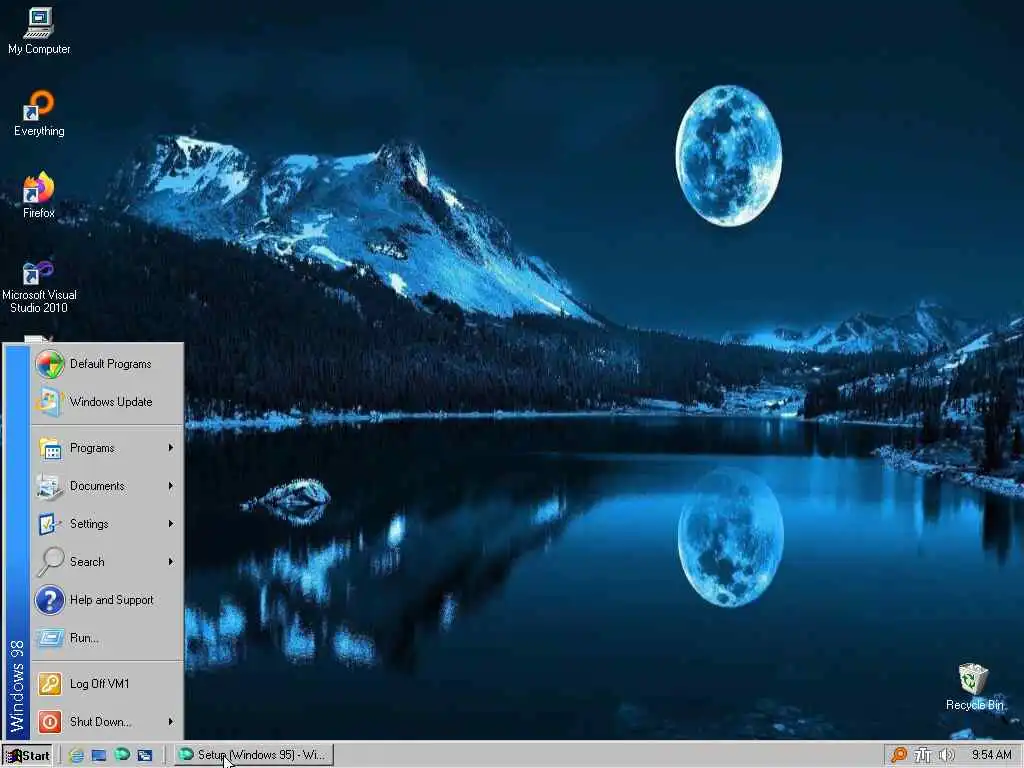This screenshot has width=1024, height=768.
Task: Expand the Programs submenu arrow
Action: pos(170,448)
